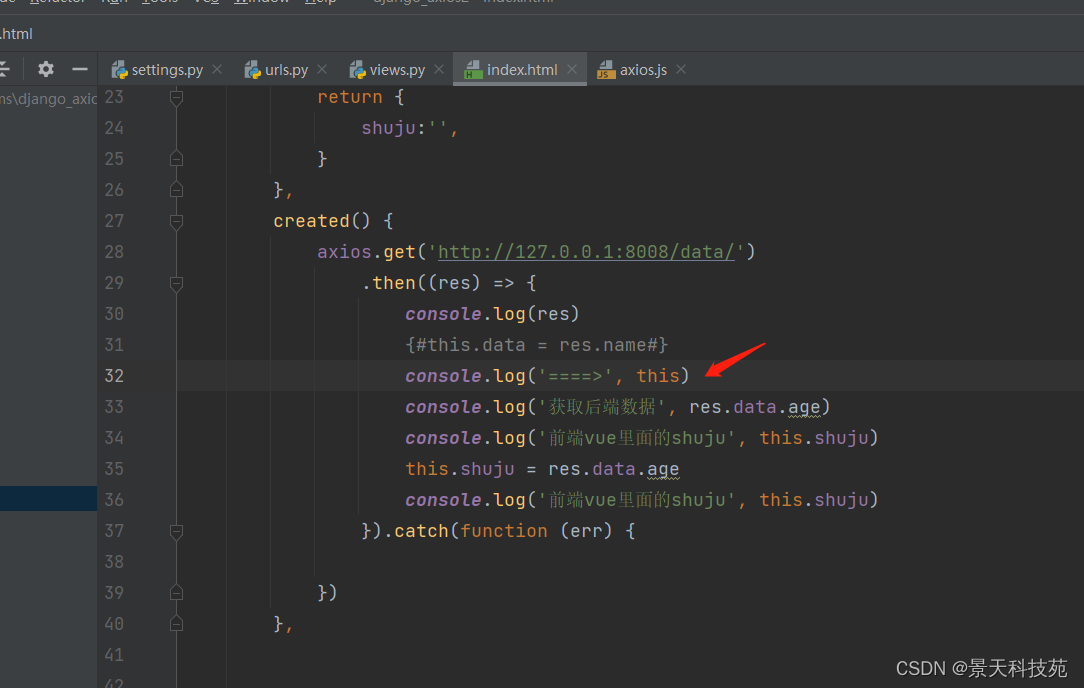Collapse the created() method at line 27
The width and height of the screenshot is (1084, 688).
click(x=176, y=221)
